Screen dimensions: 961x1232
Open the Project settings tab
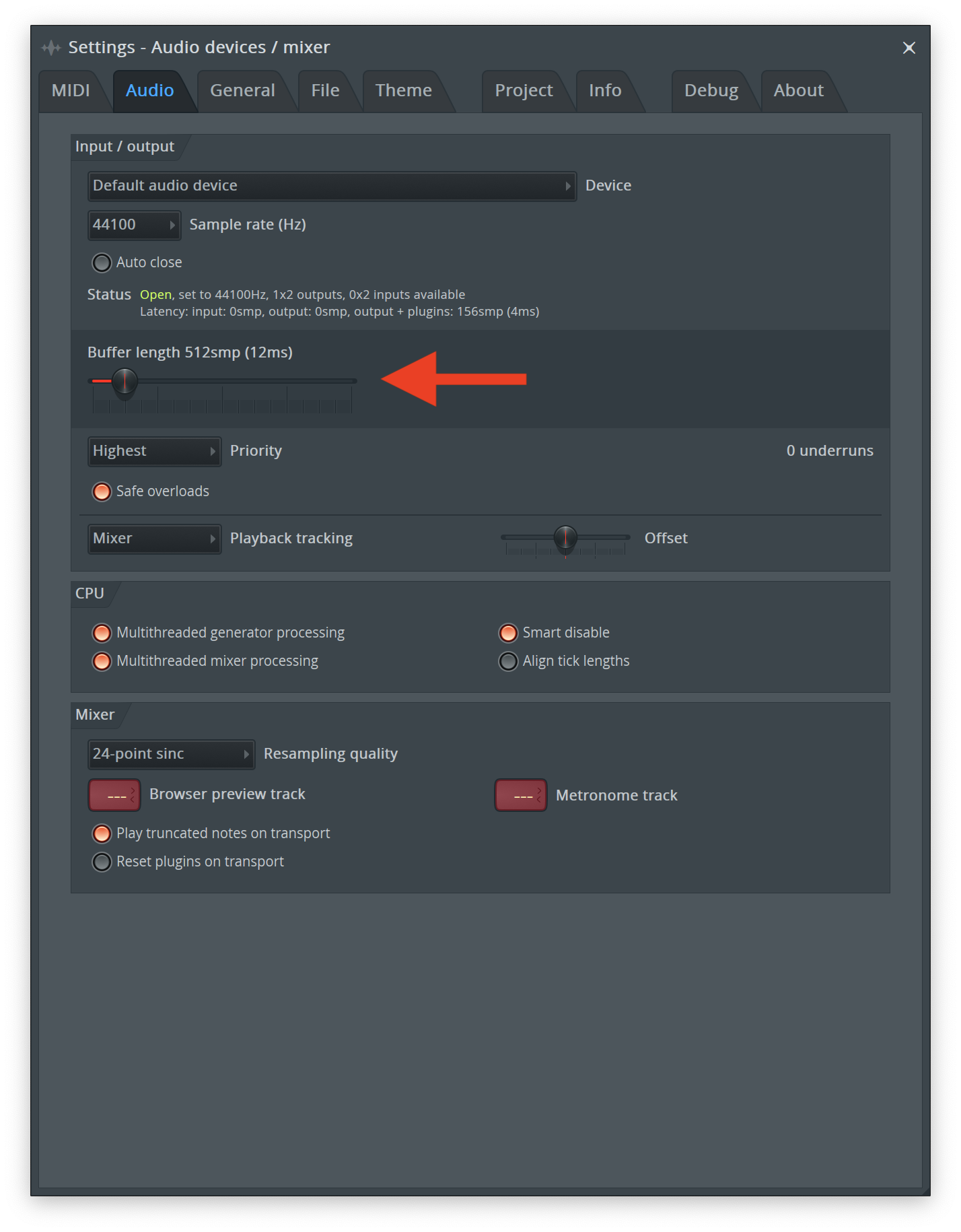coord(524,90)
